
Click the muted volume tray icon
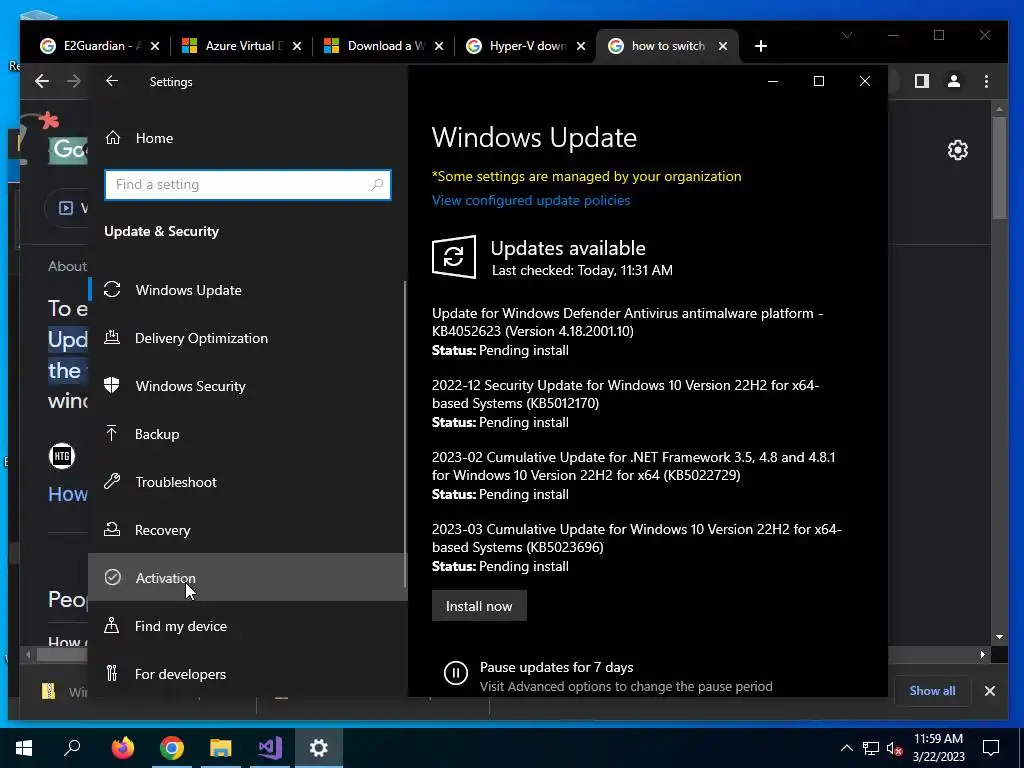894,749
